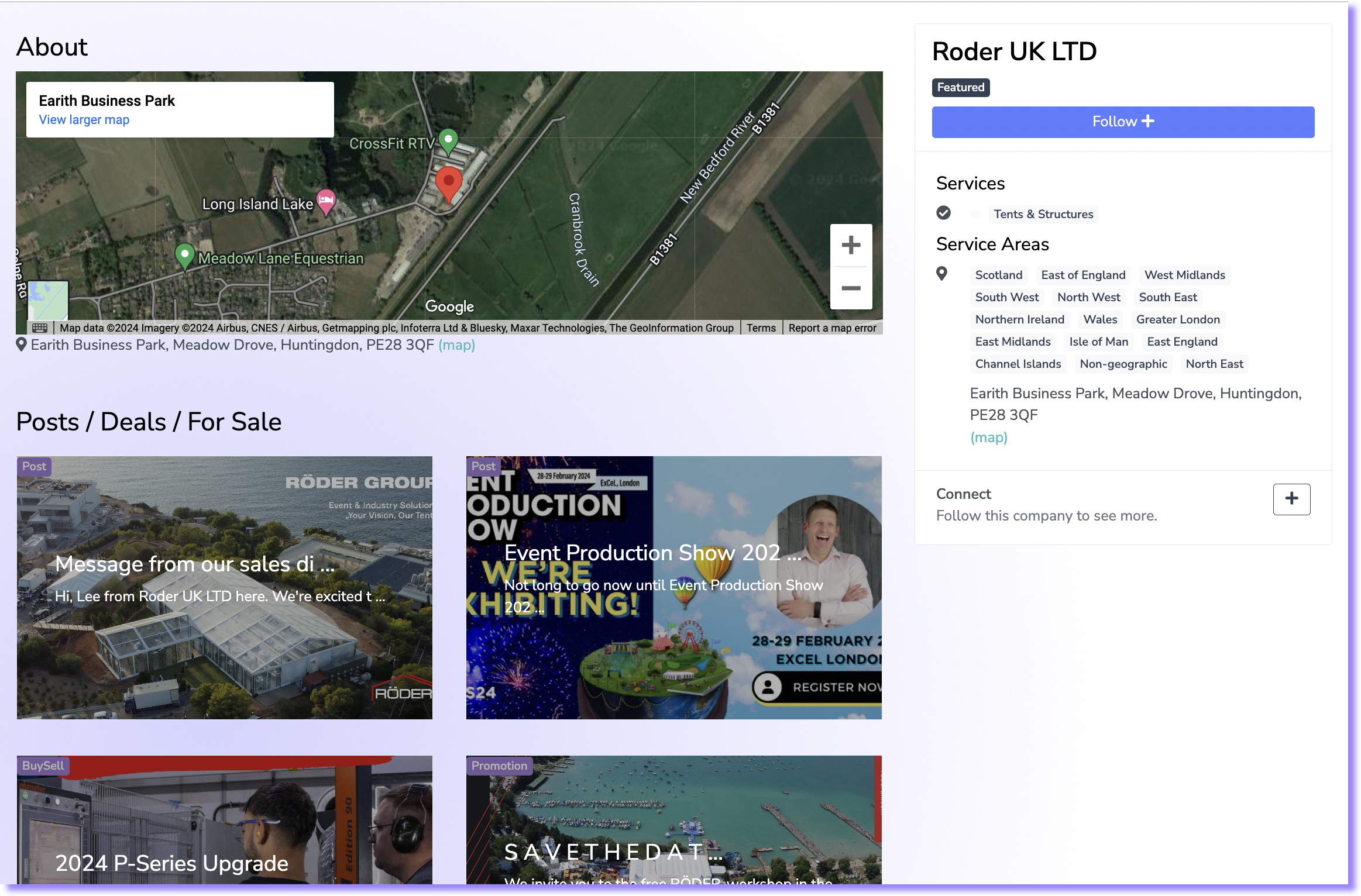Click the Service Areas location pin icon

coord(941,274)
